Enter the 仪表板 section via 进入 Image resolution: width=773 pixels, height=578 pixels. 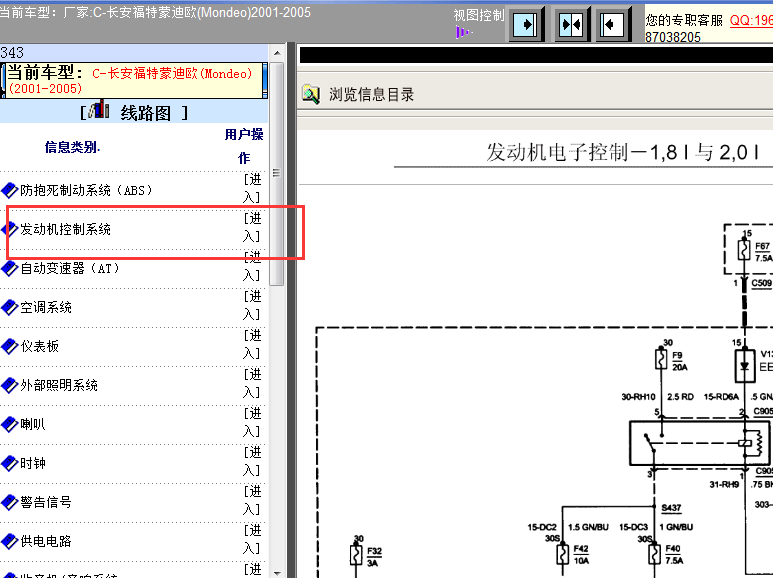(x=252, y=344)
